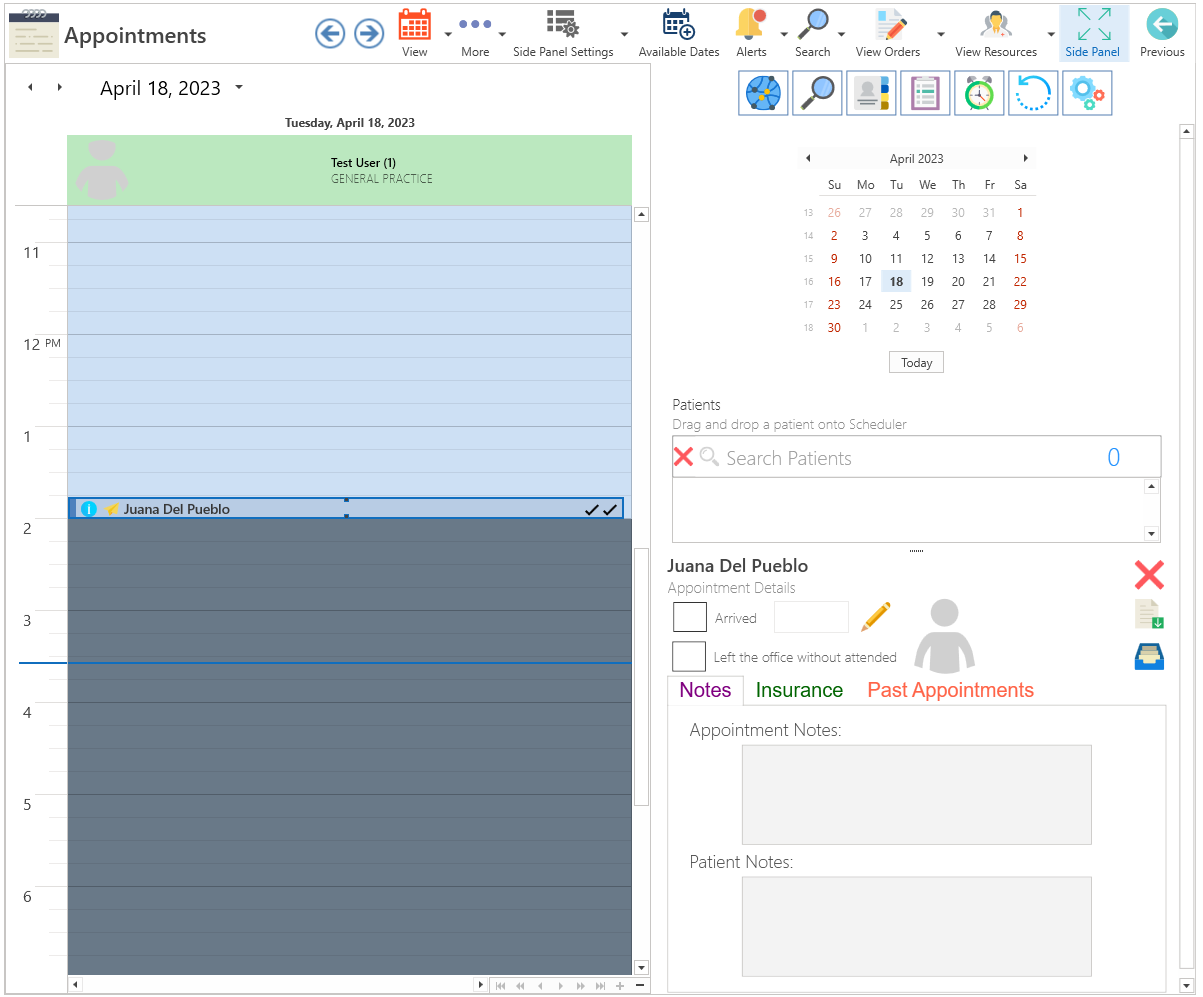
Task: Open the clipboard list icon in side panel
Action: pyautogui.click(x=926, y=93)
